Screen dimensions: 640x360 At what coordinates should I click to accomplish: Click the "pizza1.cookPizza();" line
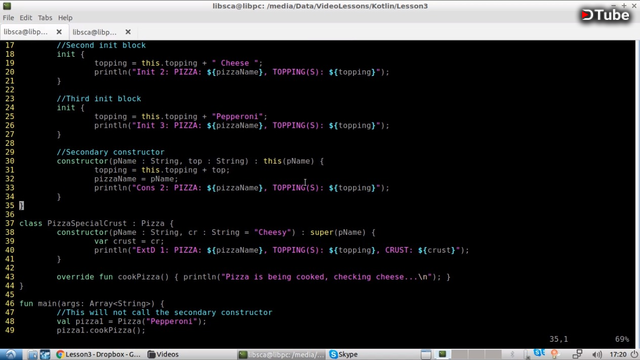pos(101,330)
